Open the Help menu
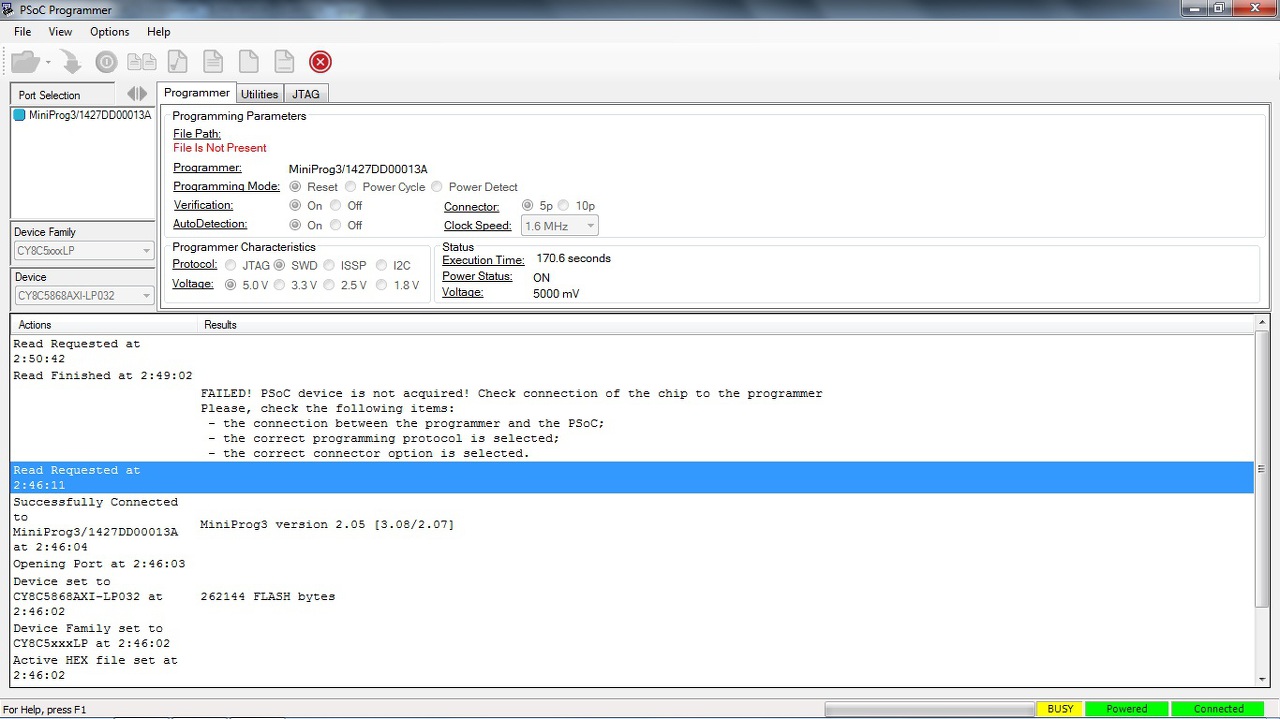The height and width of the screenshot is (719, 1280). pos(158,32)
